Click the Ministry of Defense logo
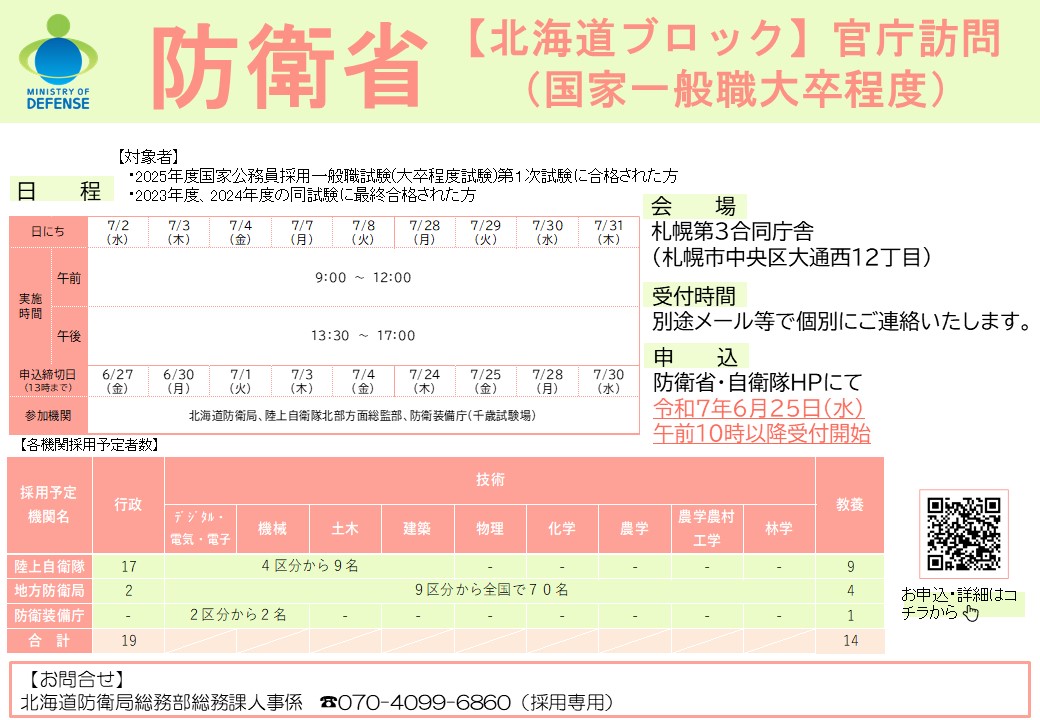Viewport: 1040px width, 720px height. pyautogui.click(x=58, y=62)
